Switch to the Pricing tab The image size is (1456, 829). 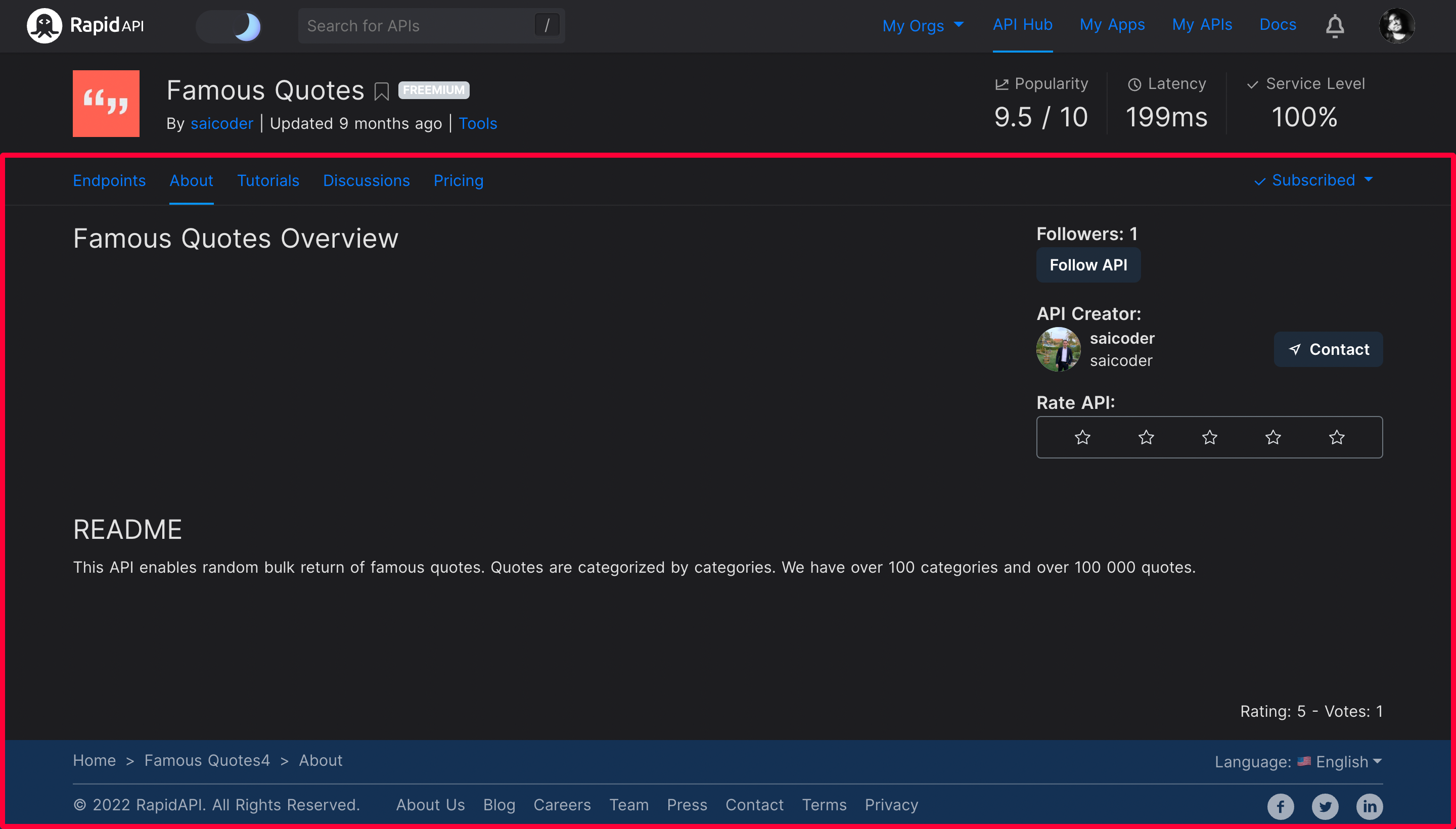click(x=458, y=180)
